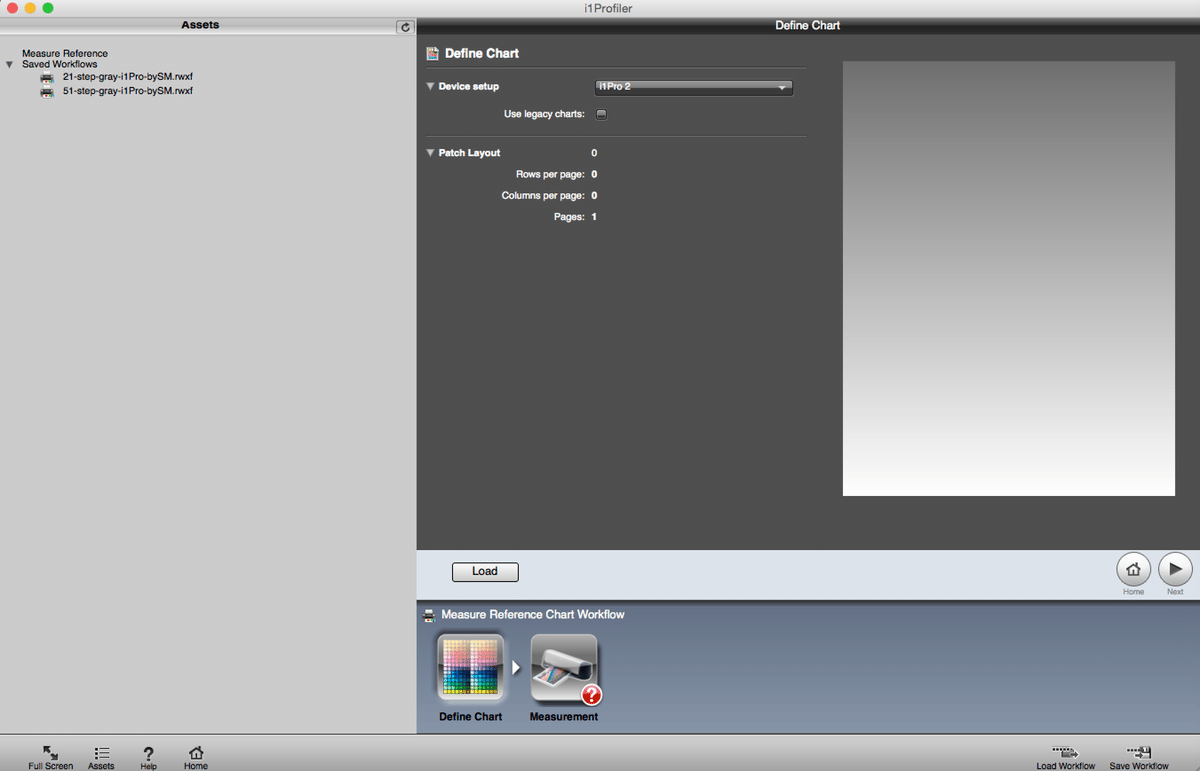Select Measure Reference in Assets
This screenshot has width=1200, height=771.
tap(65, 54)
